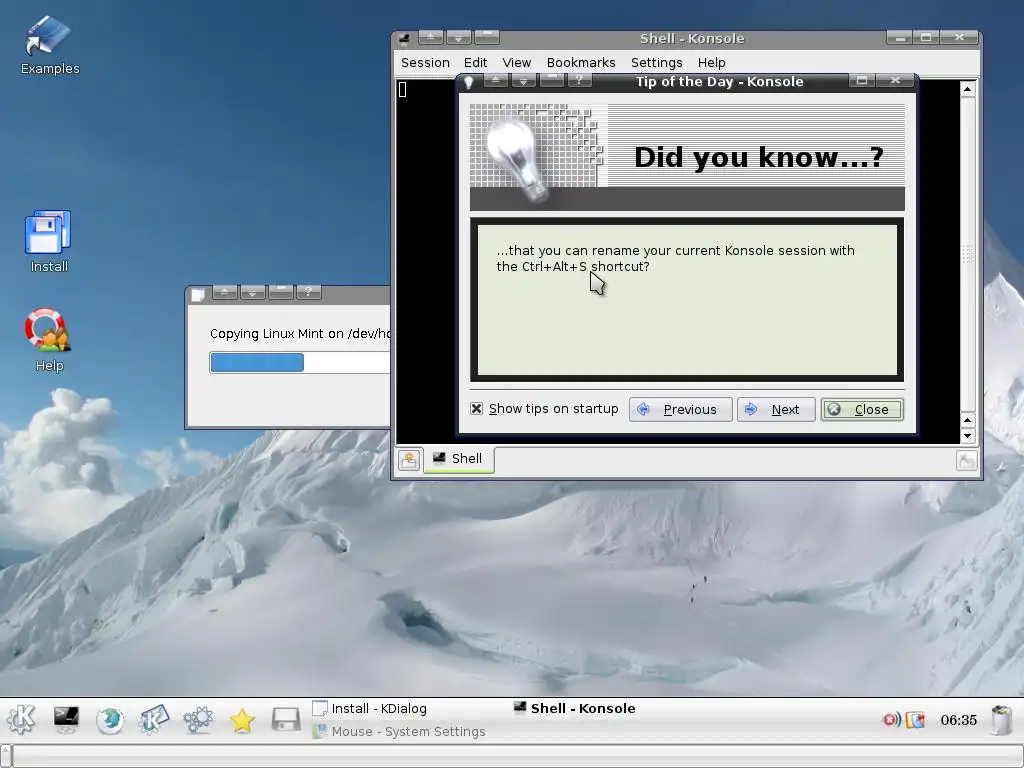
Task: Open the gear system settings icon
Action: point(198,720)
